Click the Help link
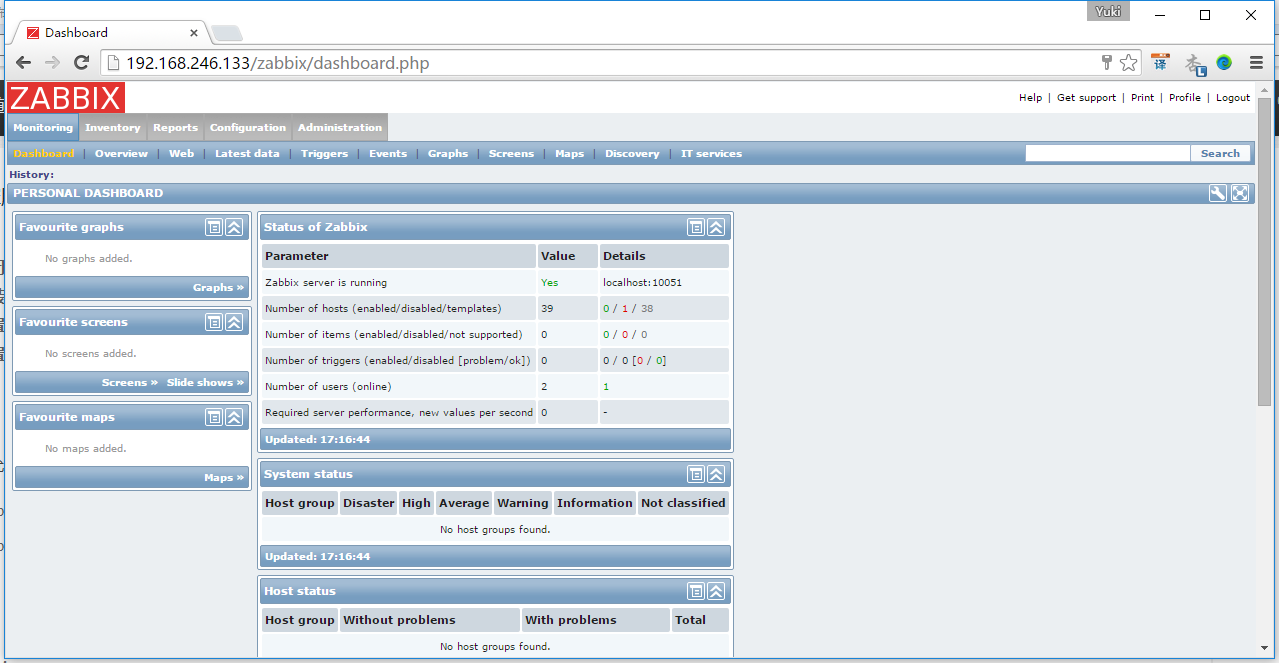This screenshot has width=1279, height=663. pyautogui.click(x=1030, y=98)
